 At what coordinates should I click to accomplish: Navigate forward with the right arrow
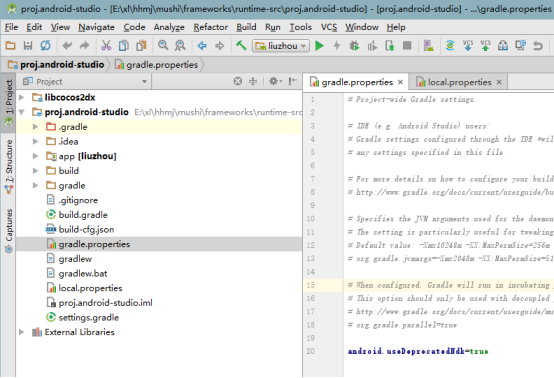pyautogui.click(x=219, y=46)
